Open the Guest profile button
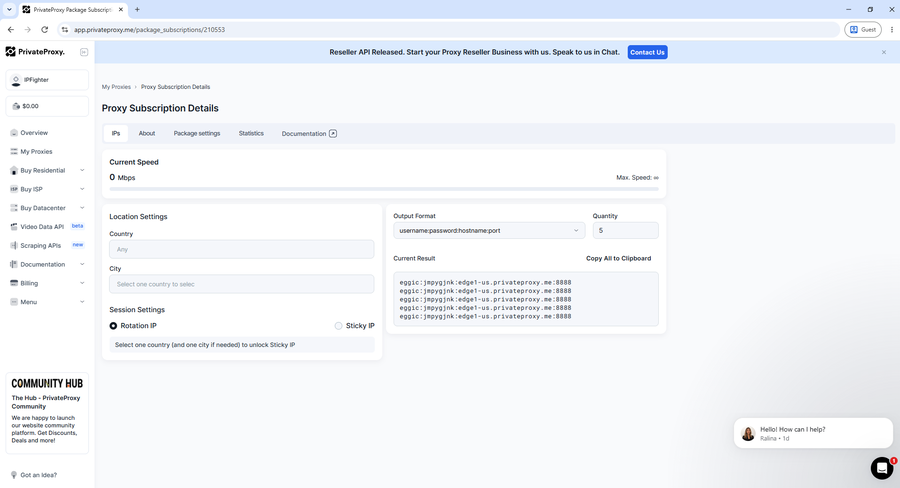Image resolution: width=900 pixels, height=488 pixels. (863, 29)
